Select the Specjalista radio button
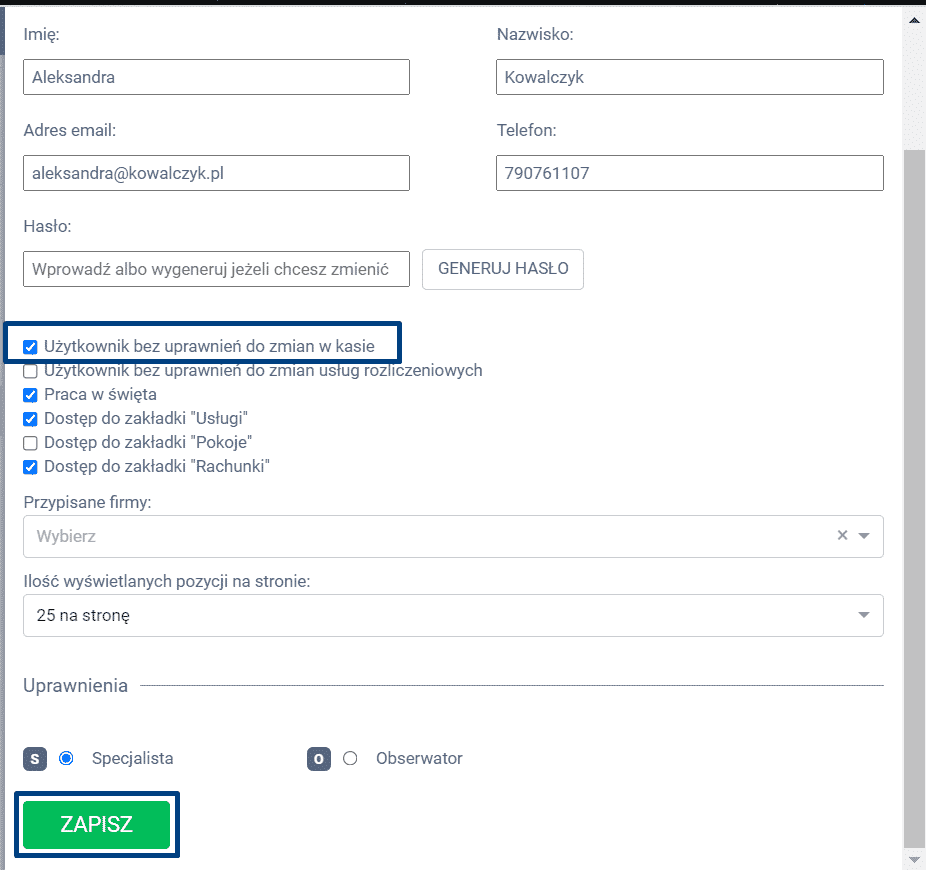 tap(67, 759)
